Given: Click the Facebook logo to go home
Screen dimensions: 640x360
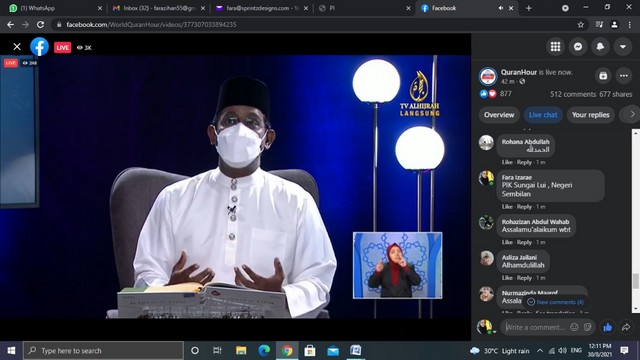Looking at the screenshot, I should point(40,47).
